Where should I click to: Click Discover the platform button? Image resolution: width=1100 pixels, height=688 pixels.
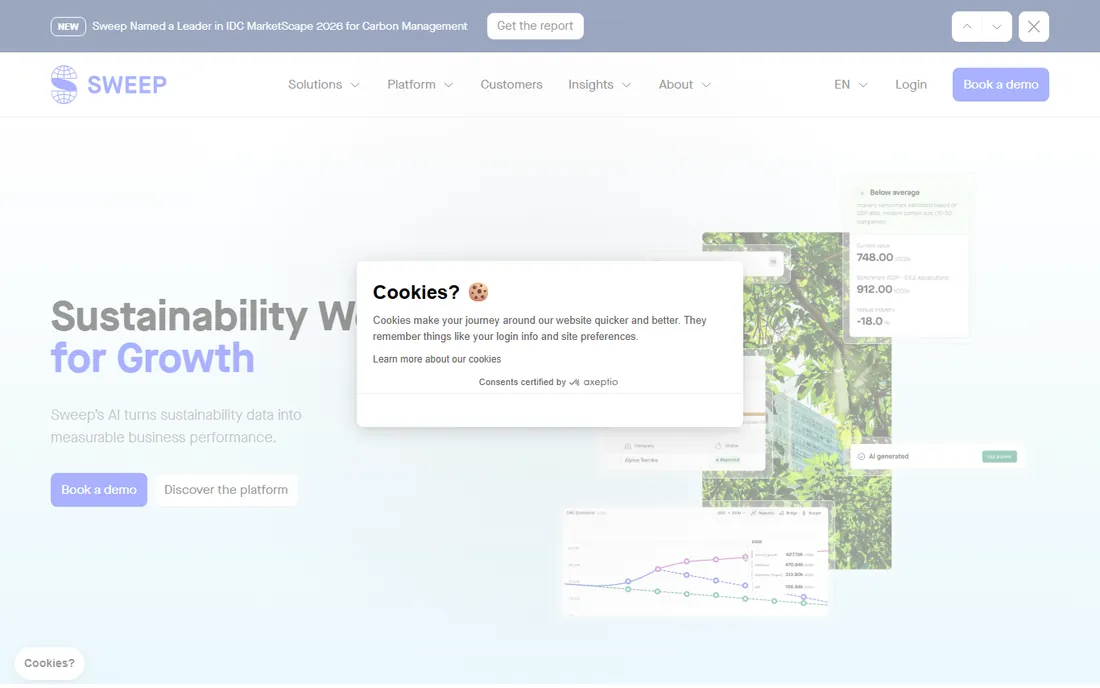pos(226,490)
